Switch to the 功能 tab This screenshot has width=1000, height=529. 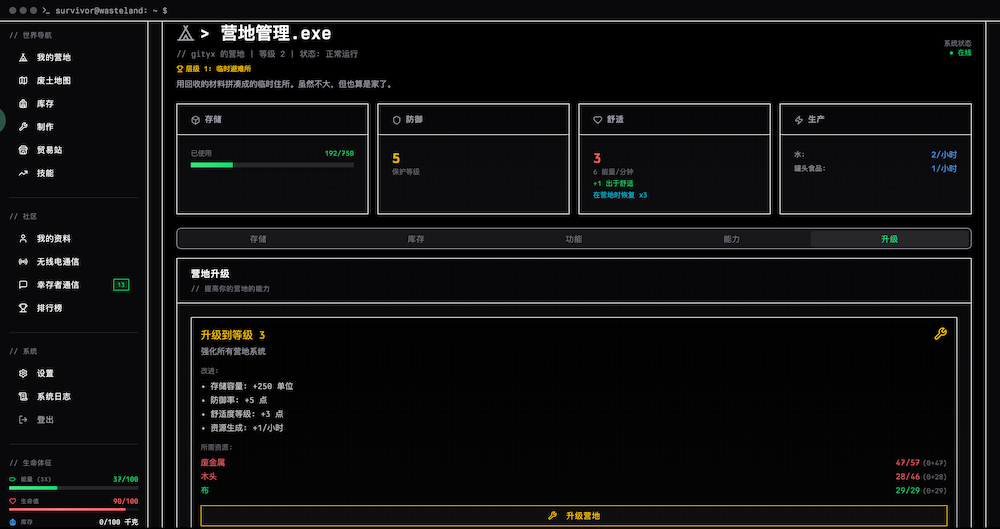tap(573, 240)
